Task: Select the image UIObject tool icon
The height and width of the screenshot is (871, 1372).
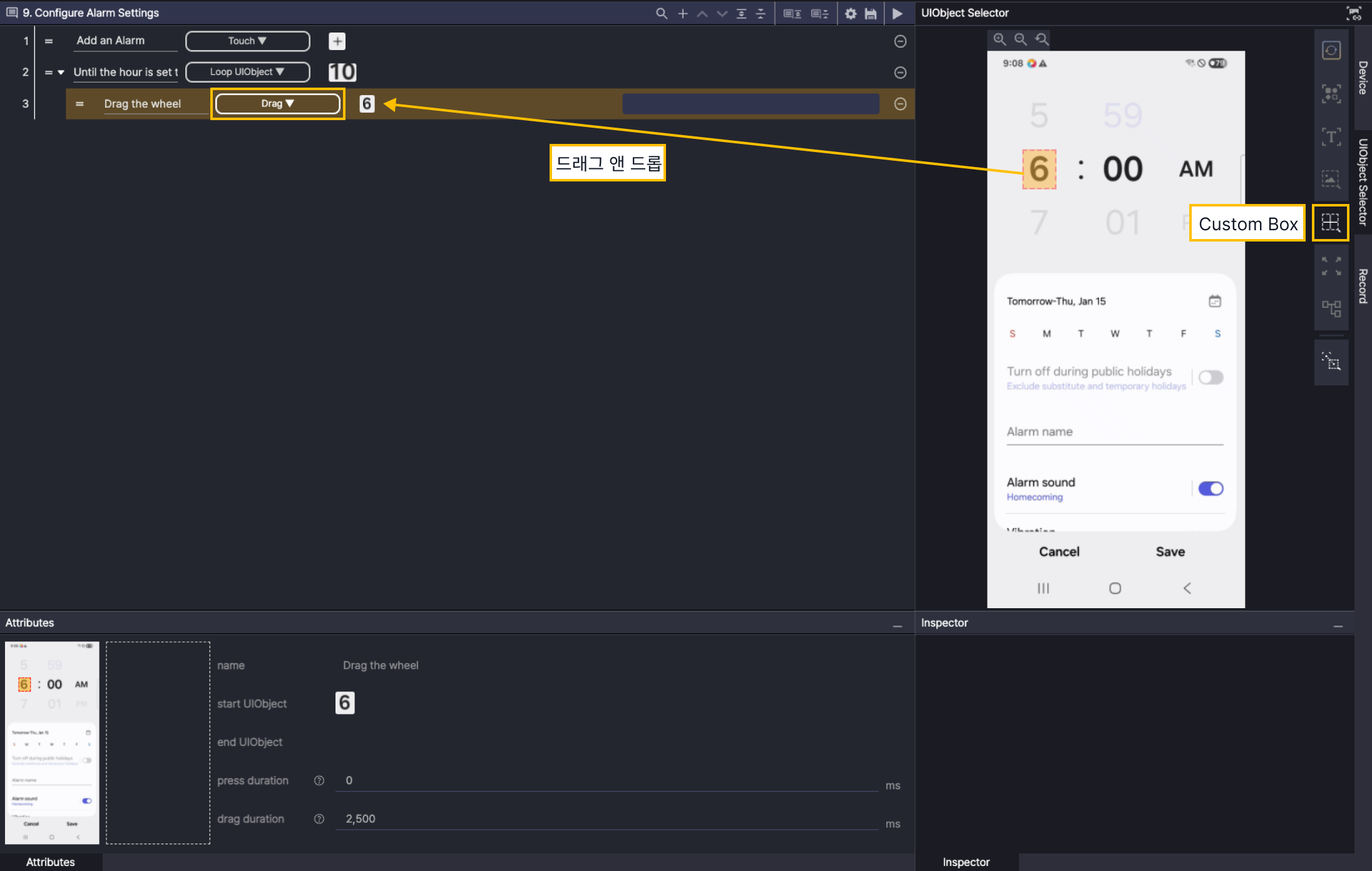Action: pyautogui.click(x=1331, y=180)
